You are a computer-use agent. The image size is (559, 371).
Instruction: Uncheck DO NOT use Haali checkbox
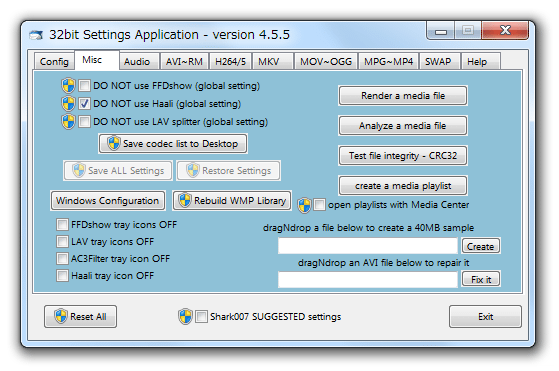84,104
